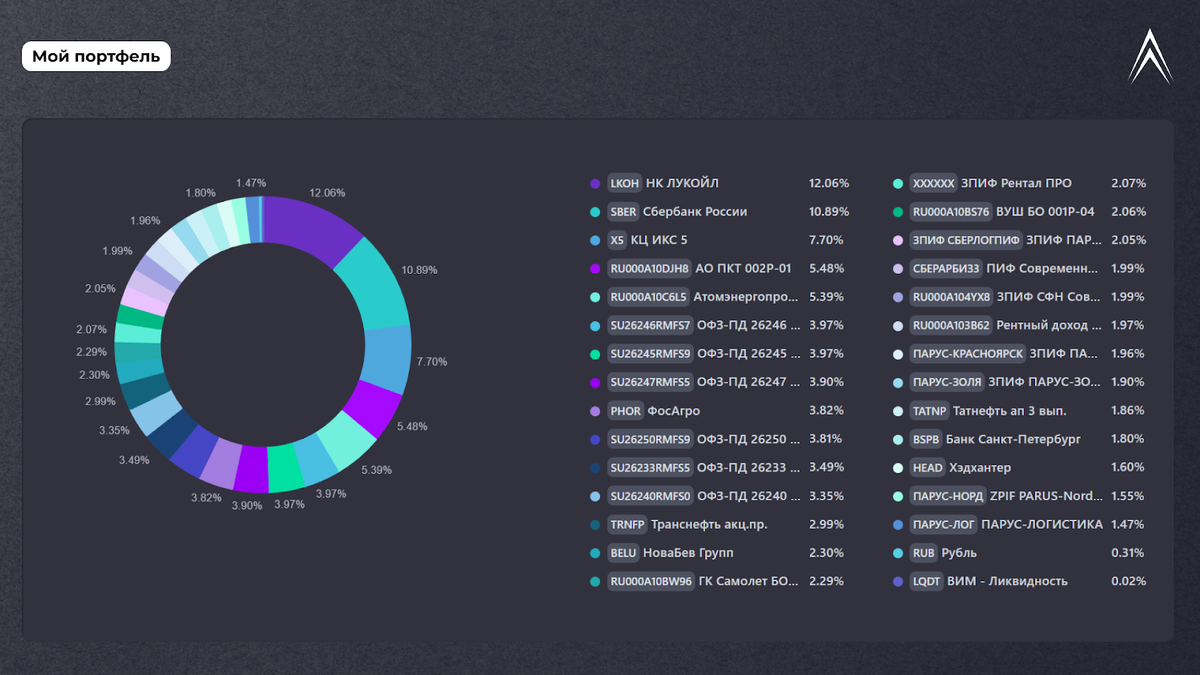Click the PHOR ticker badge
The width and height of the screenshot is (1200, 675).
[x=625, y=411]
